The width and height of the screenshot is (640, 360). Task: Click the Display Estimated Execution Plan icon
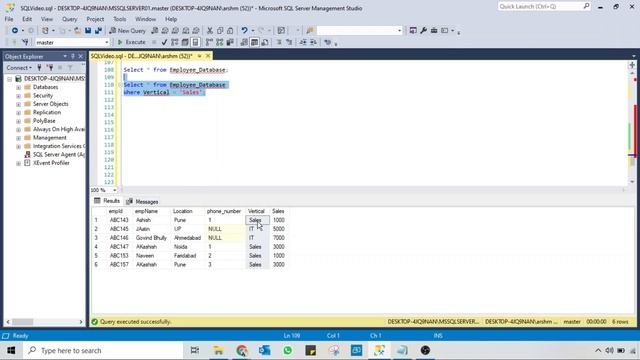tap(175, 42)
